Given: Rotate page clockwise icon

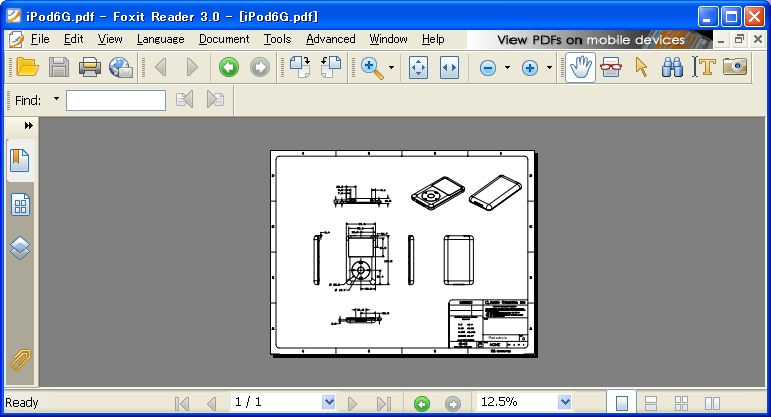Looking at the screenshot, I should tap(299, 67).
